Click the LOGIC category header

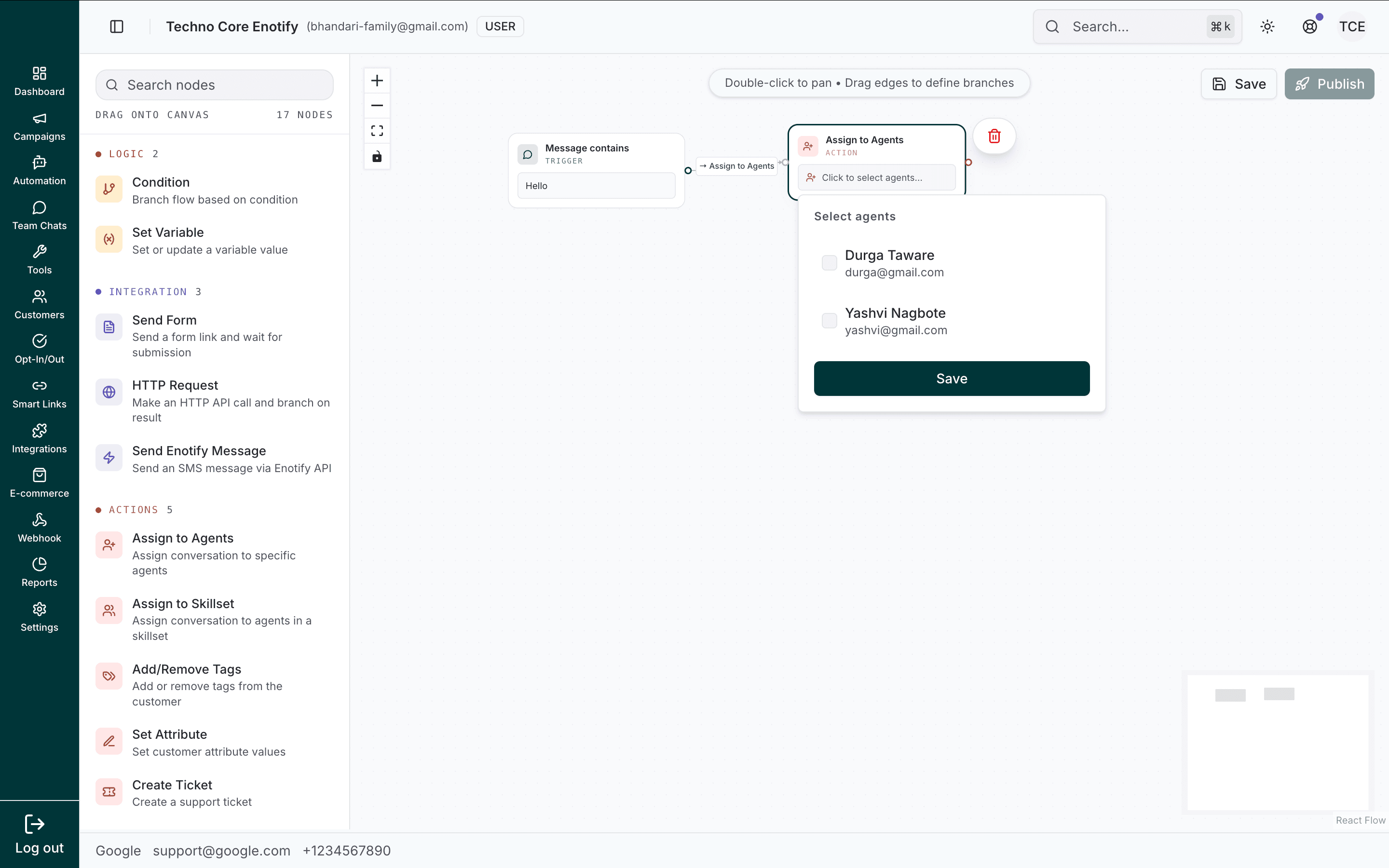pos(127,154)
